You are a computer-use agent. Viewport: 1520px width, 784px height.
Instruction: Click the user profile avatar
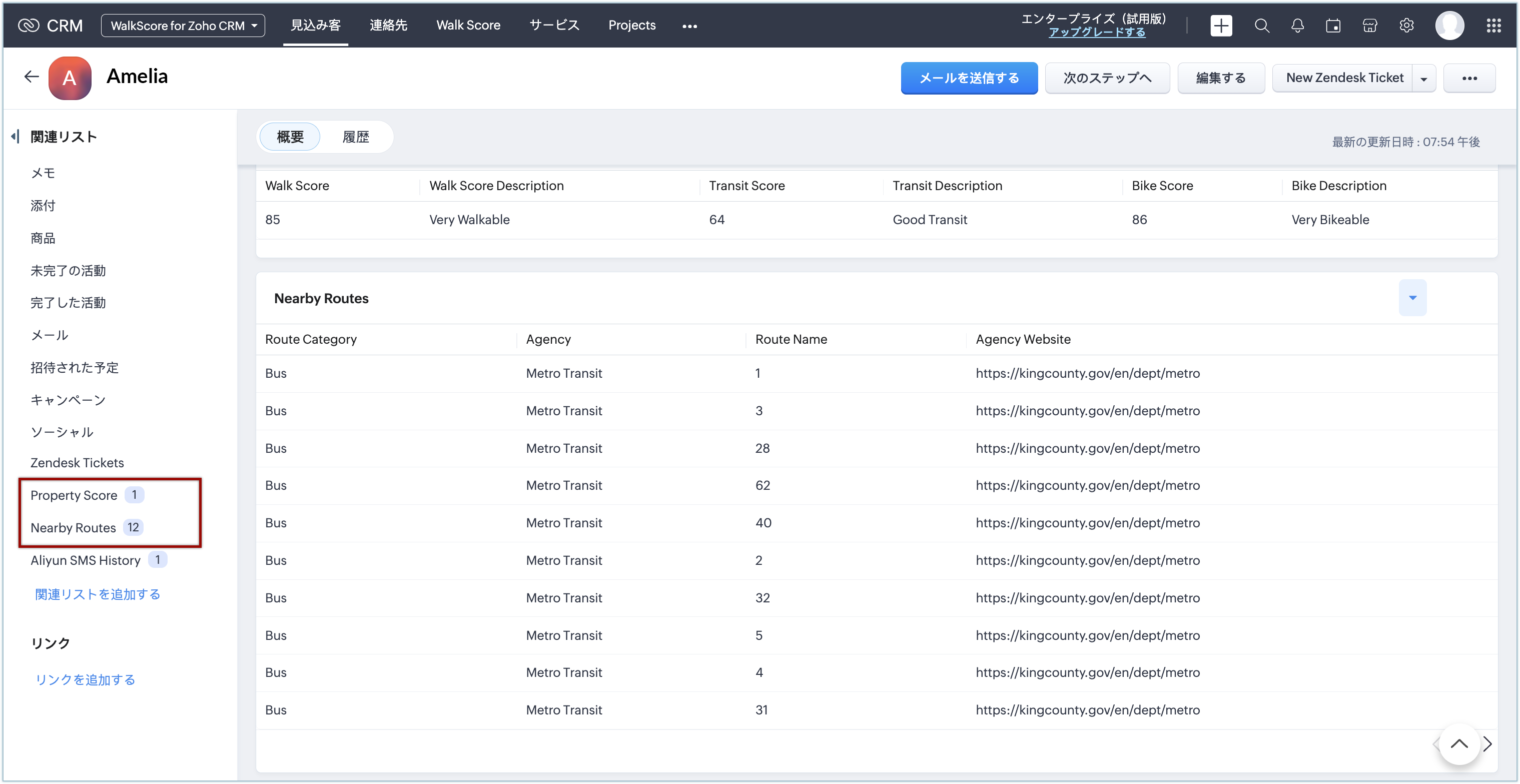click(x=1449, y=26)
